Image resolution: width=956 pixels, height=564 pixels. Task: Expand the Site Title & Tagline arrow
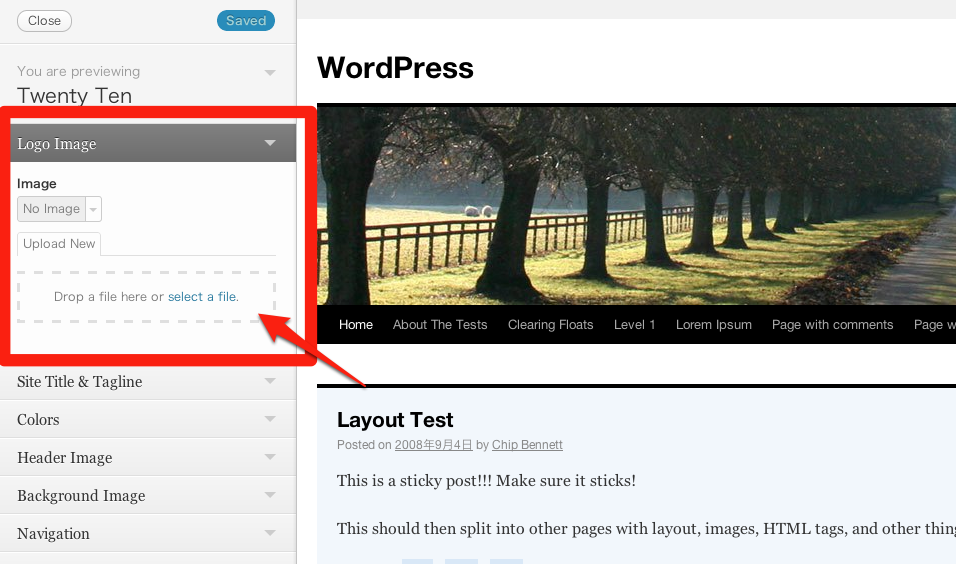pyautogui.click(x=270, y=381)
